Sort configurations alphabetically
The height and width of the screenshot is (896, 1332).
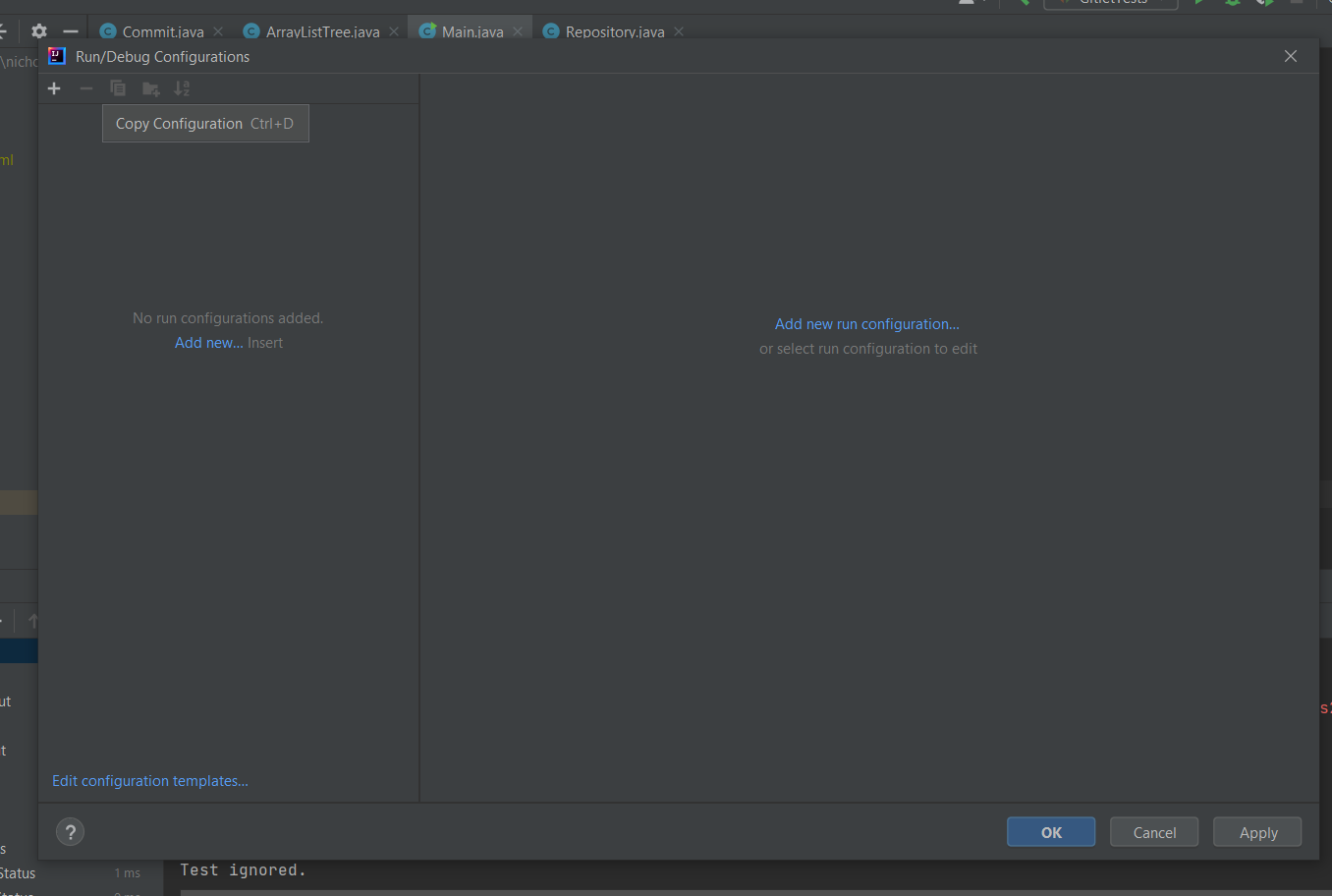[x=182, y=88]
